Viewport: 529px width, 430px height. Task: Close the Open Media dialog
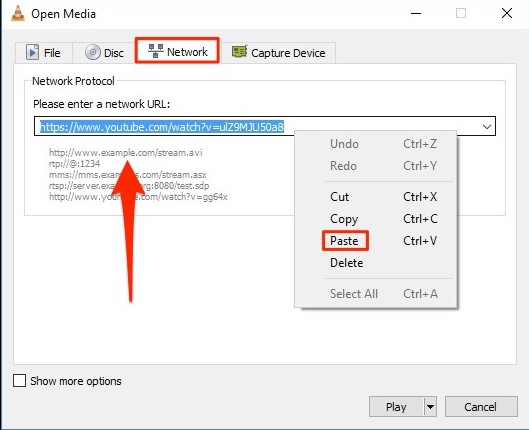point(507,13)
